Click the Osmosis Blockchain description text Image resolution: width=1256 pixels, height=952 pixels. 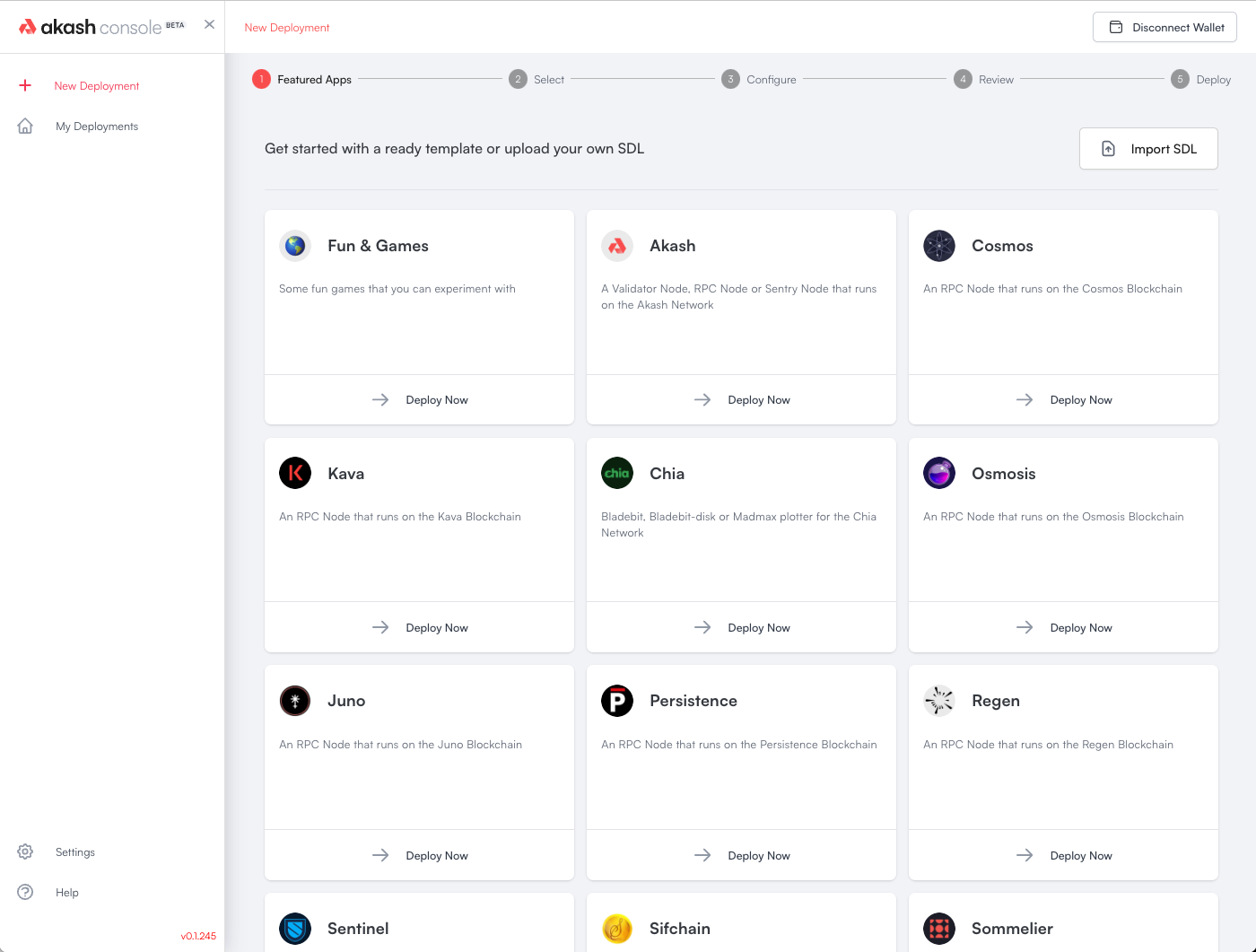click(1053, 516)
